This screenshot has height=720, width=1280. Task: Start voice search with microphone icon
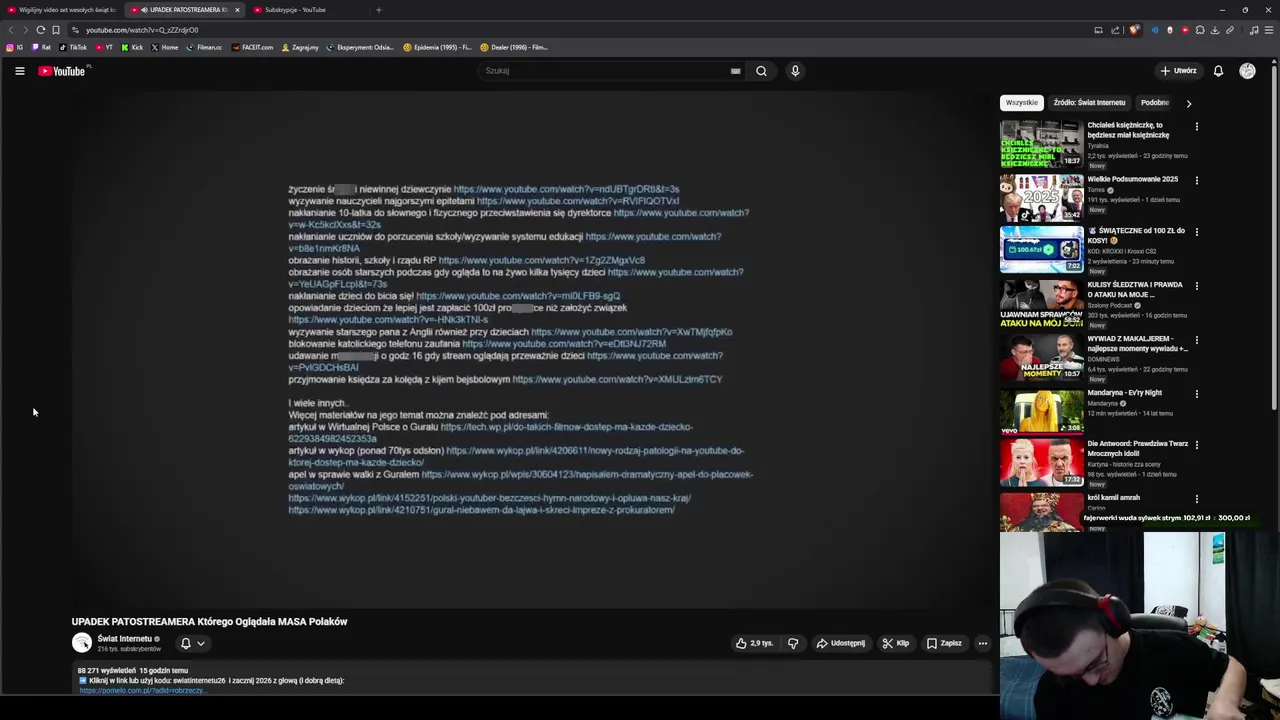(x=795, y=71)
